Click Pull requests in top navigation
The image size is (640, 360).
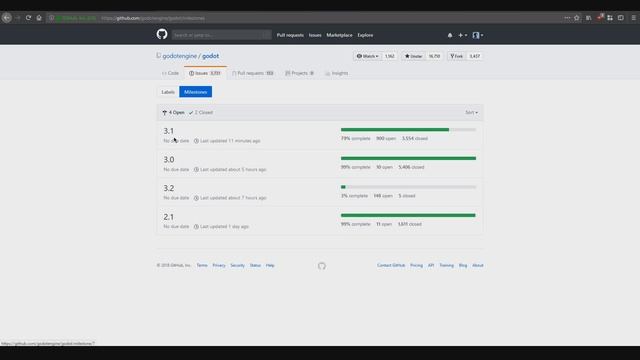290,35
